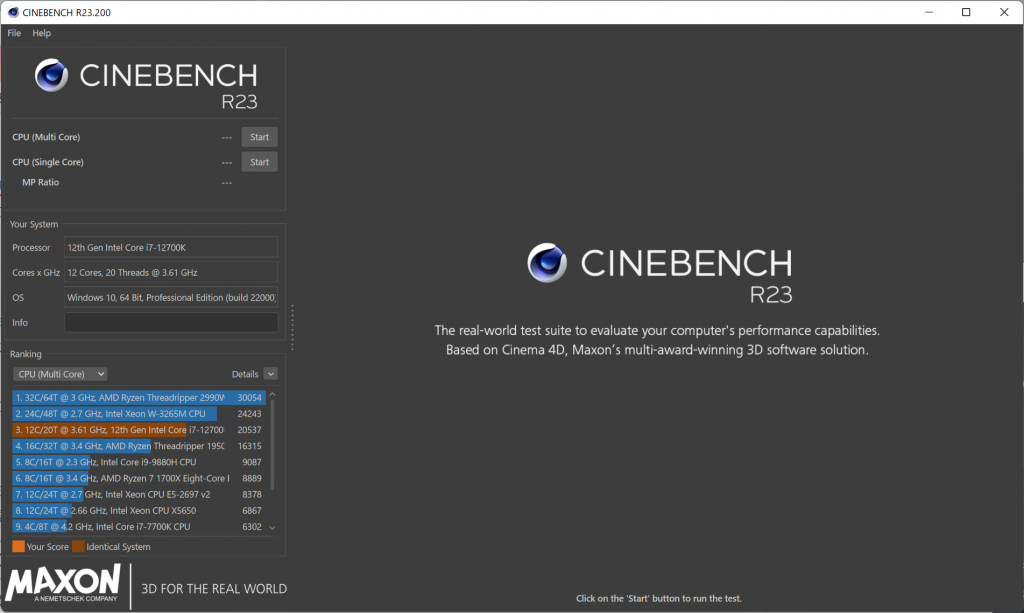1024x613 pixels.
Task: Click the ranking list scroll down arrow
Action: coord(272,527)
